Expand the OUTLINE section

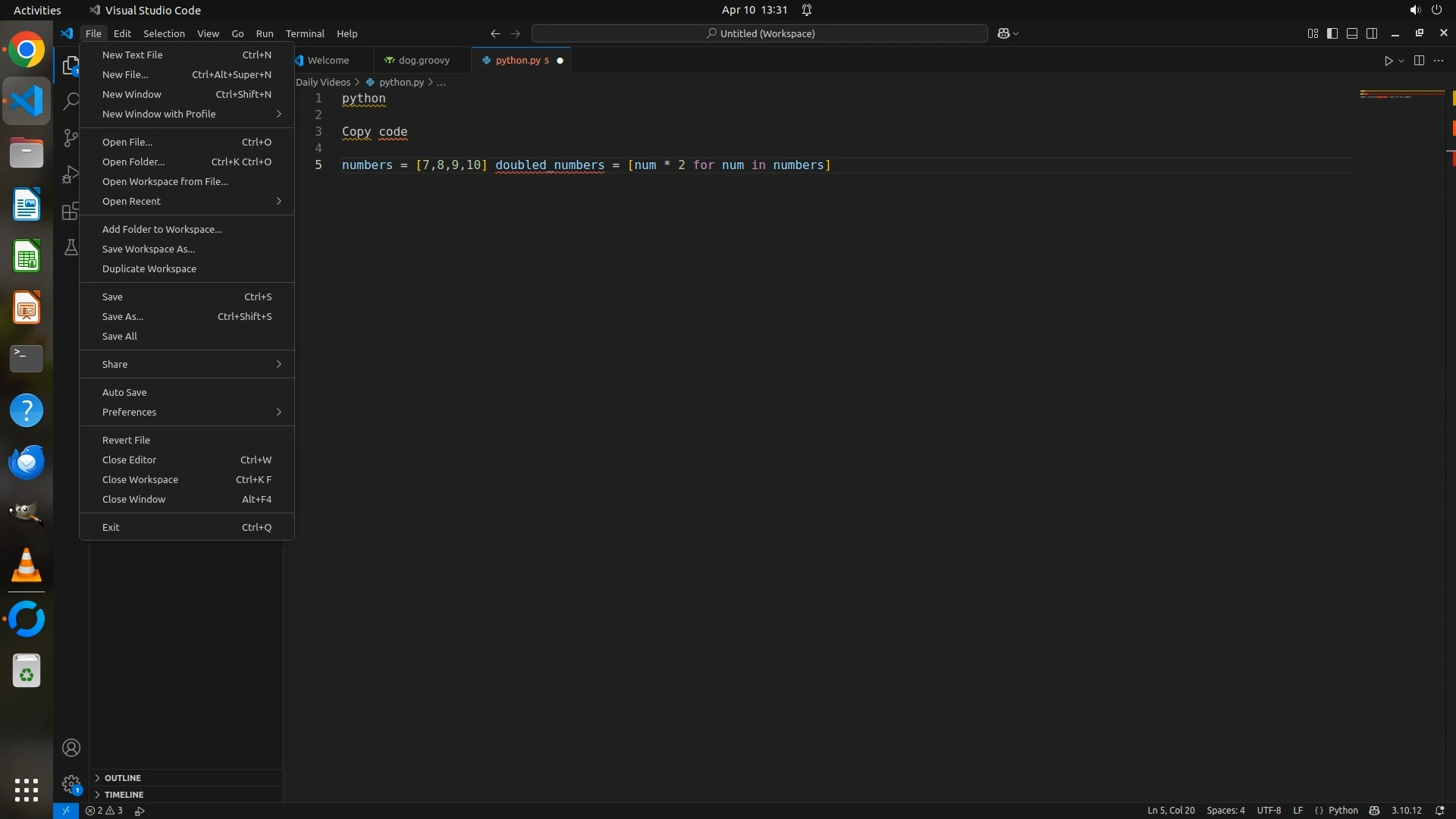(x=123, y=778)
